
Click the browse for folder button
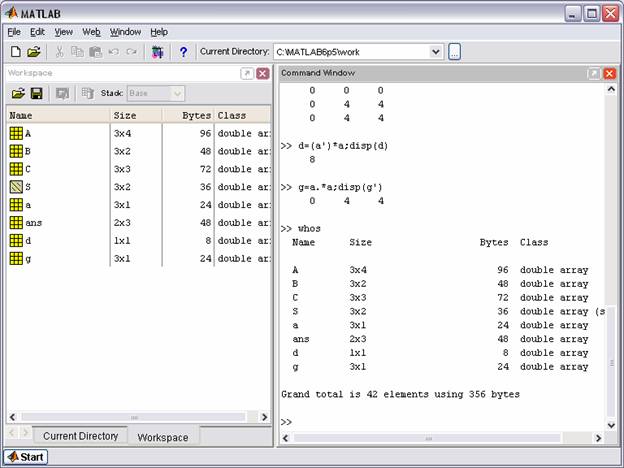(x=454, y=52)
